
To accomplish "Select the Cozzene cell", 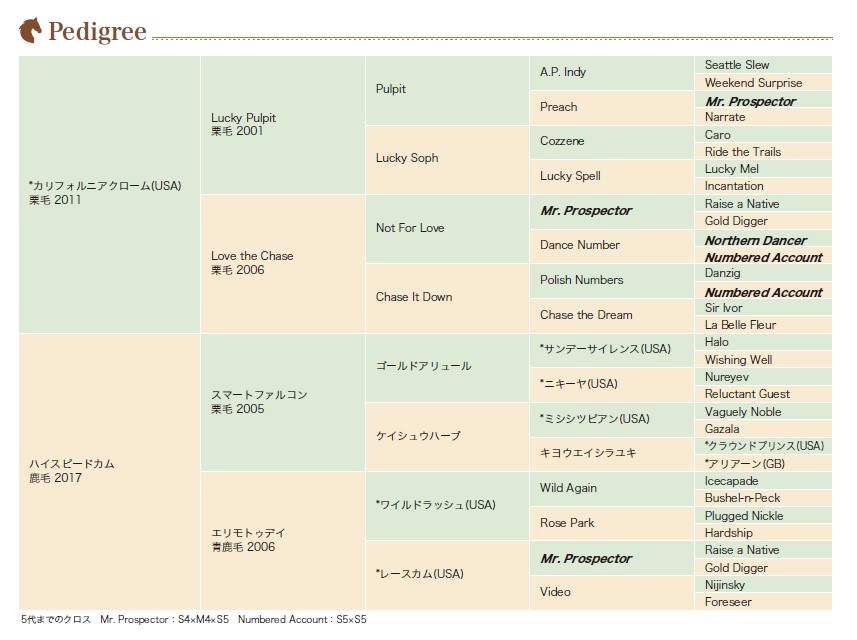I will tap(612, 142).
